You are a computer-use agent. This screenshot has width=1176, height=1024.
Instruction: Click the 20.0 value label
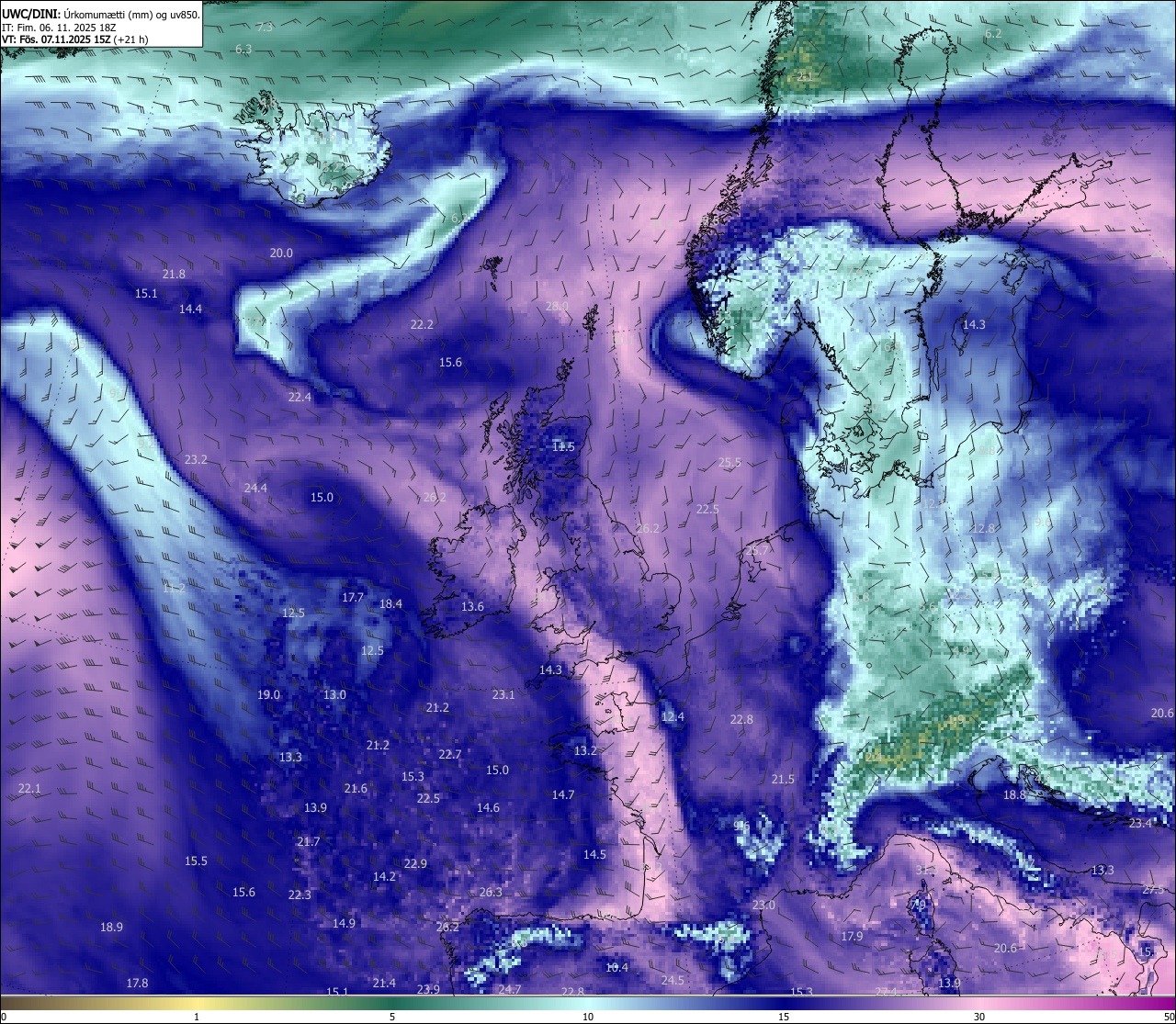tap(281, 253)
